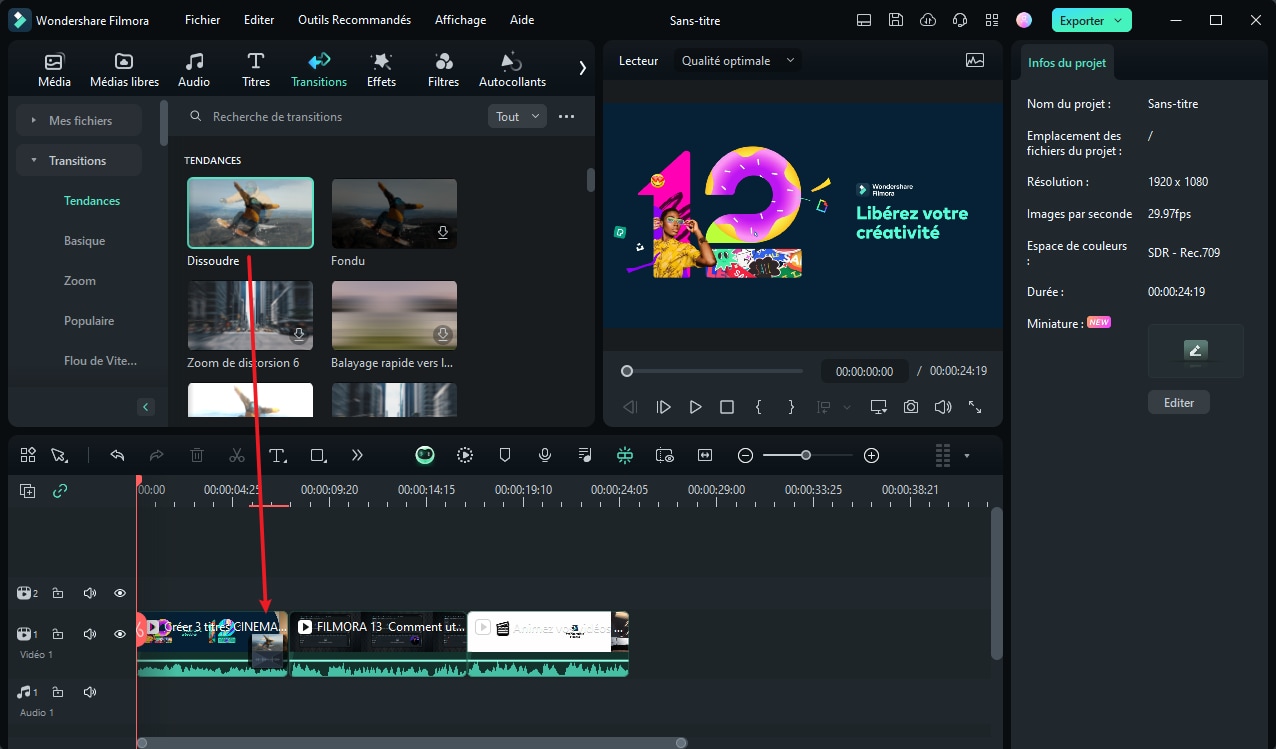The width and height of the screenshot is (1276, 749).
Task: Expand Mes fichiers in the sidebar
Action: click(x=79, y=120)
